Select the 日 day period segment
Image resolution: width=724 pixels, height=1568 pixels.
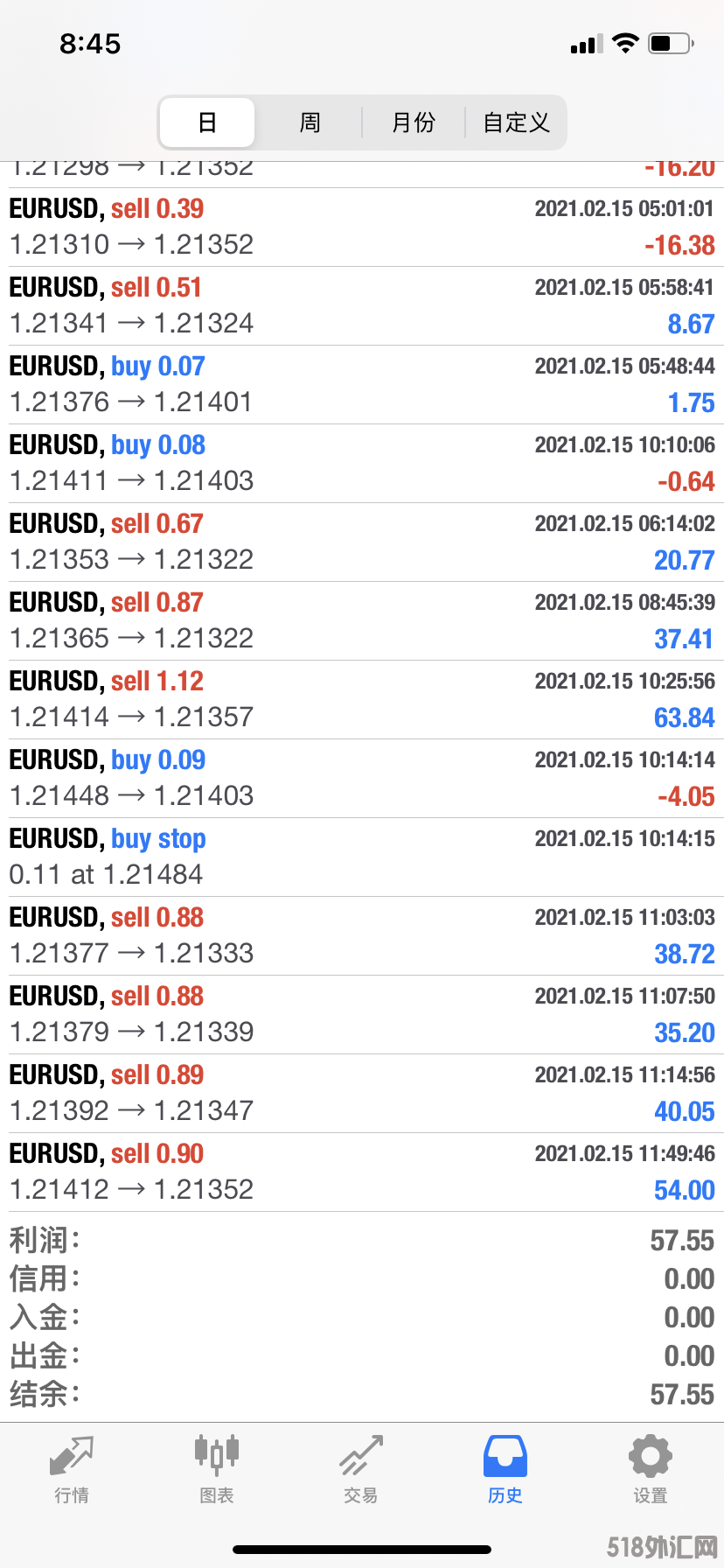coord(207,122)
